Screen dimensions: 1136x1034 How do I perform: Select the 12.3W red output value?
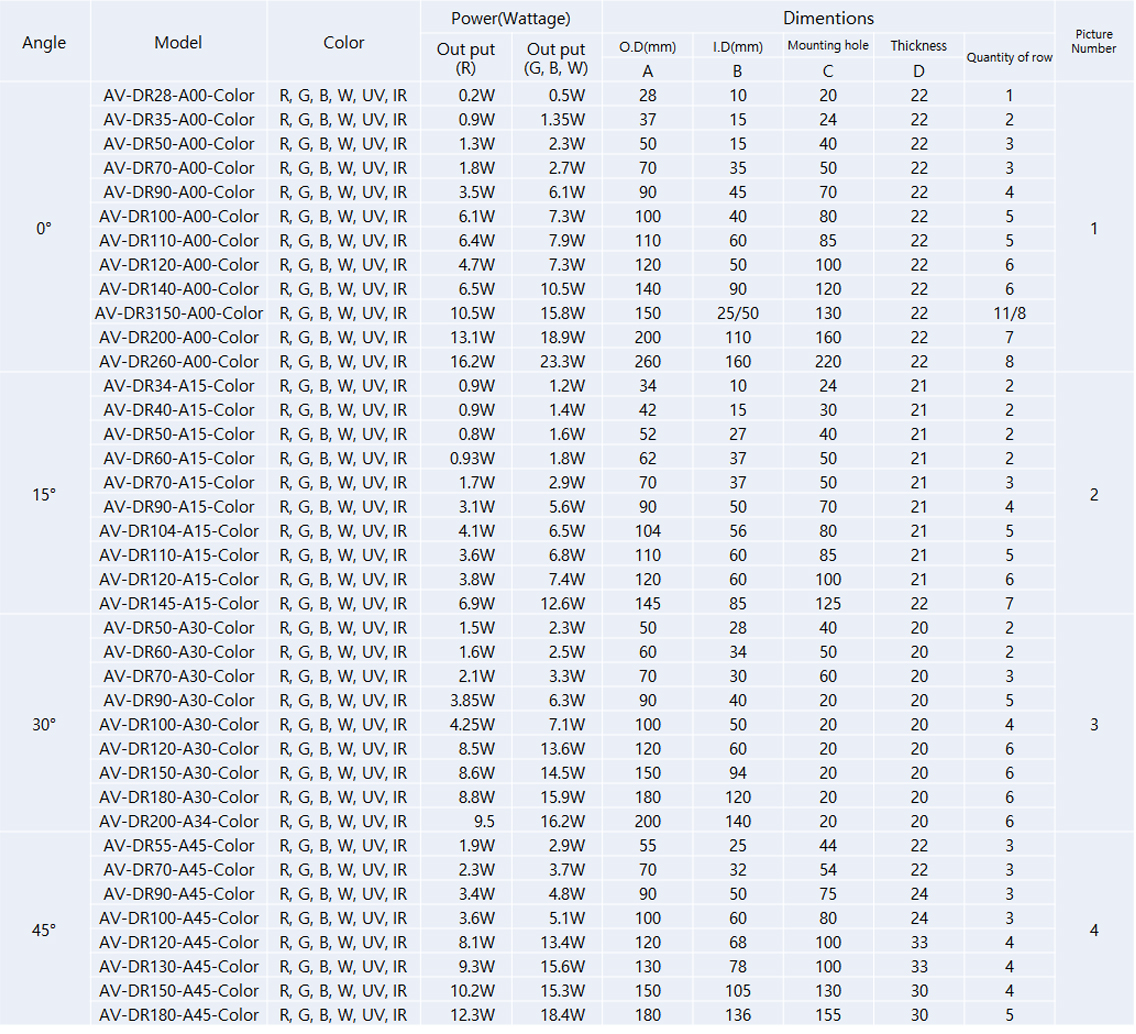(x=472, y=1015)
